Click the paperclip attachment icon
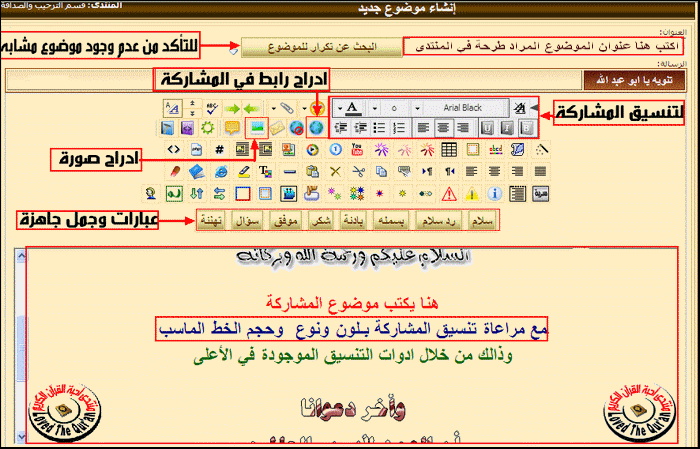The image size is (700, 449). point(285,106)
